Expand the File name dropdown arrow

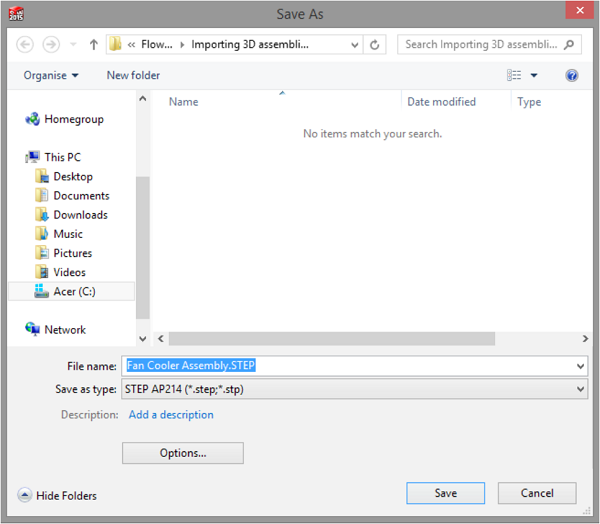[x=580, y=366]
